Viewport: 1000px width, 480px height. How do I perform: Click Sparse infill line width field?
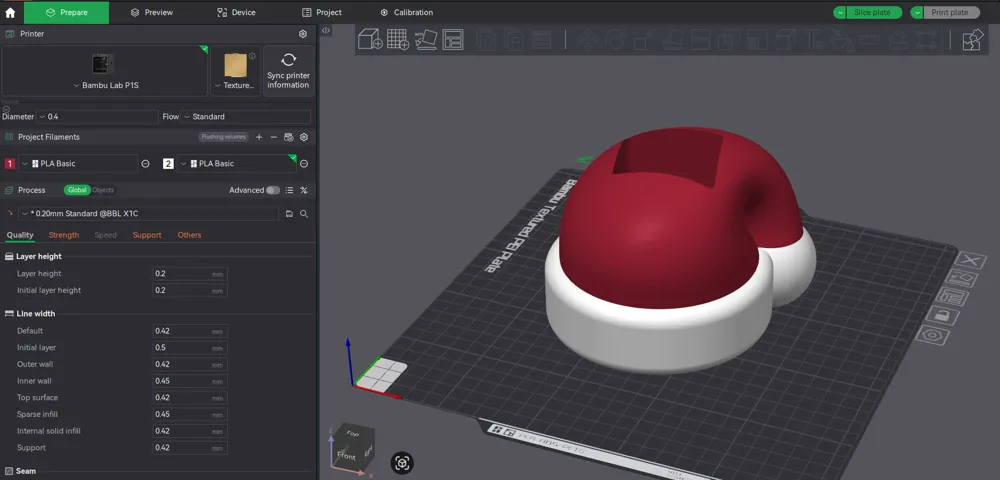tap(190, 414)
